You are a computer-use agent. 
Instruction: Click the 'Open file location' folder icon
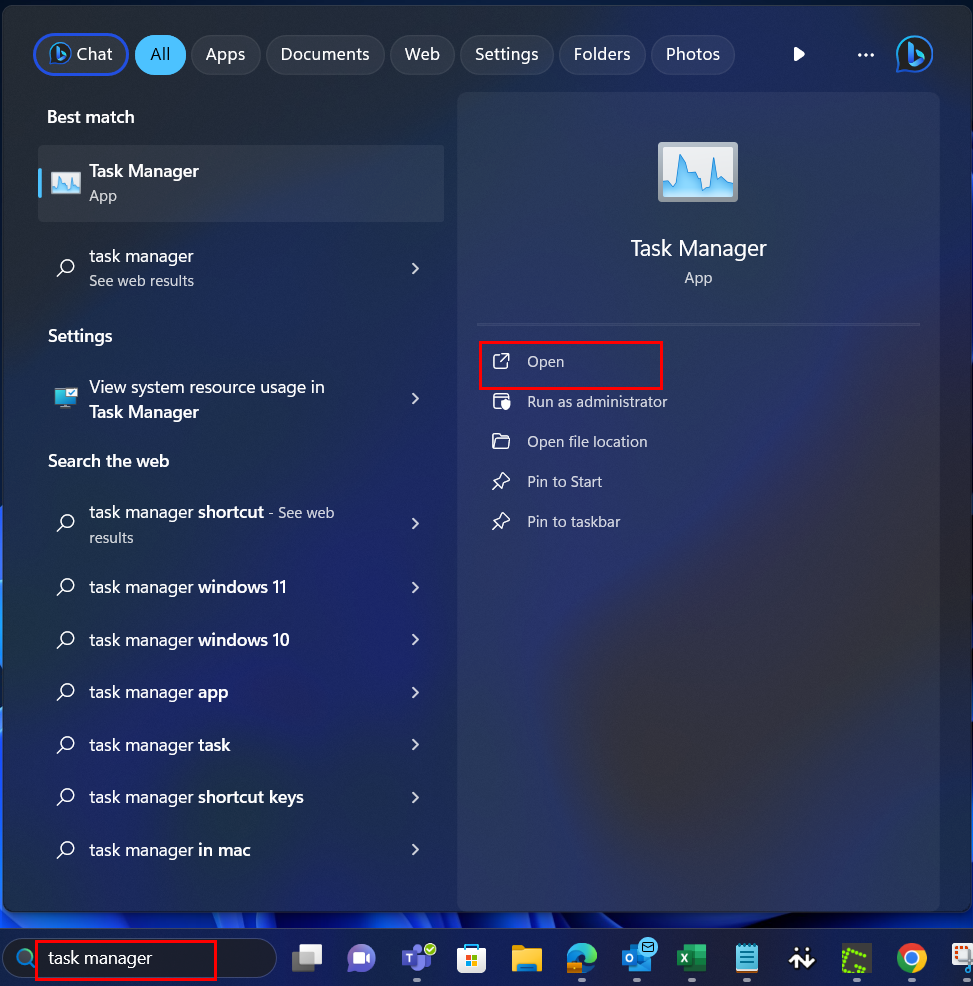click(501, 441)
